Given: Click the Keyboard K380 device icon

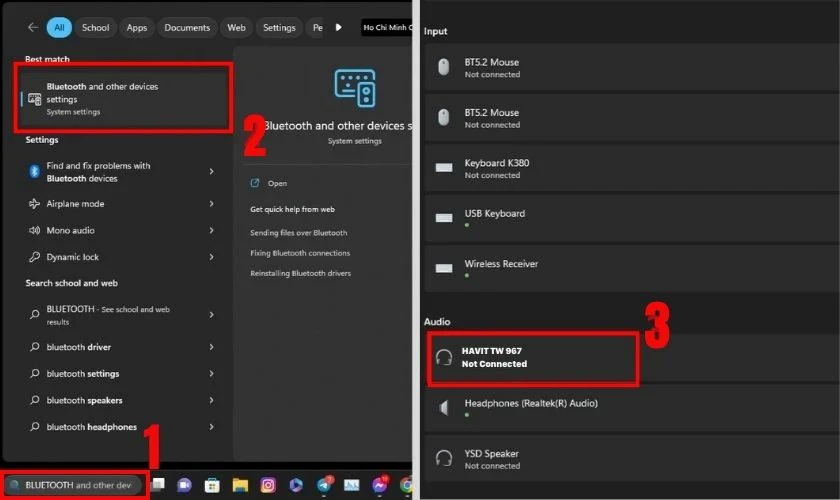Looking at the screenshot, I should (445, 168).
